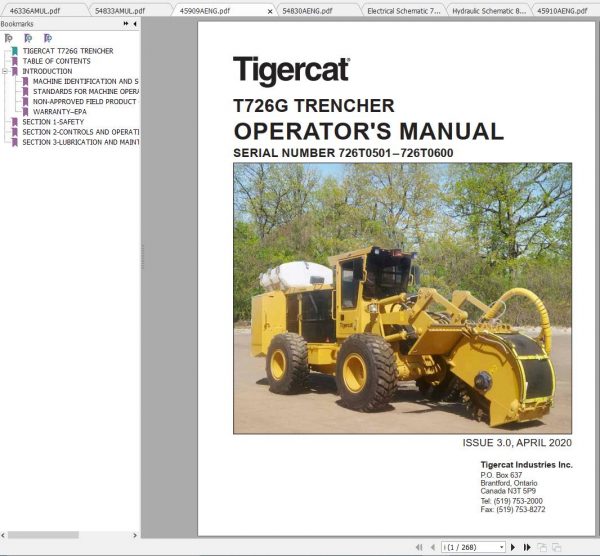Screen dimensions: 600x556
Task: Go to next page with right arrow
Action: point(513,547)
